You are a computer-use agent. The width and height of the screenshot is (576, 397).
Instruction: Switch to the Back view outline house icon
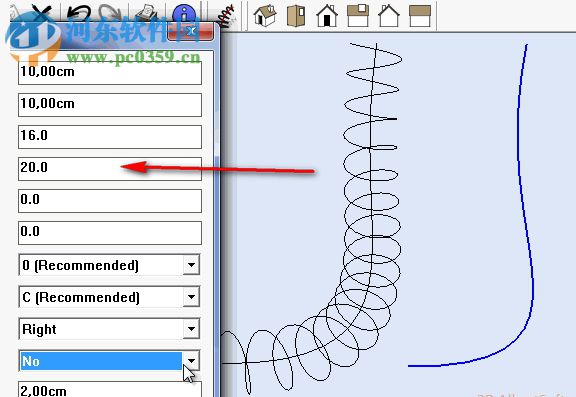pyautogui.click(x=389, y=15)
